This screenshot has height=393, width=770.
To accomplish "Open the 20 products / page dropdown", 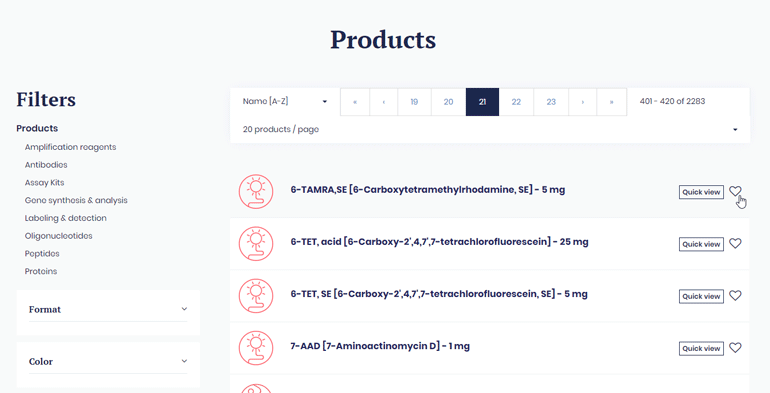I will click(490, 129).
